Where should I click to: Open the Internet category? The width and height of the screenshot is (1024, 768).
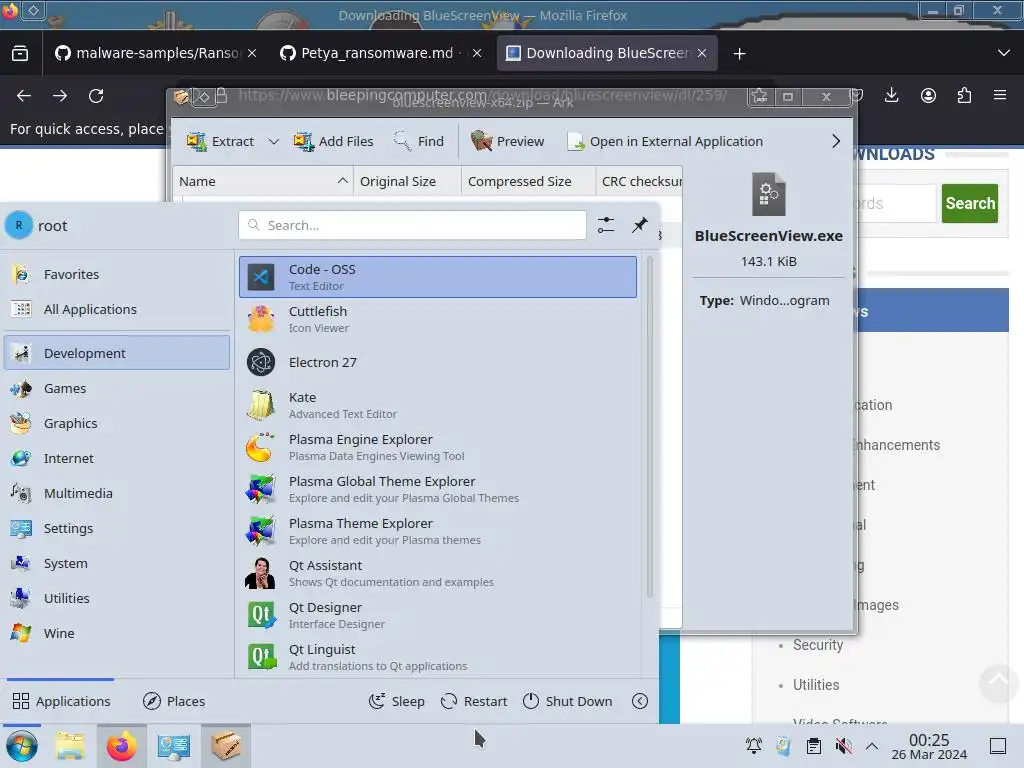pyautogui.click(x=117, y=458)
